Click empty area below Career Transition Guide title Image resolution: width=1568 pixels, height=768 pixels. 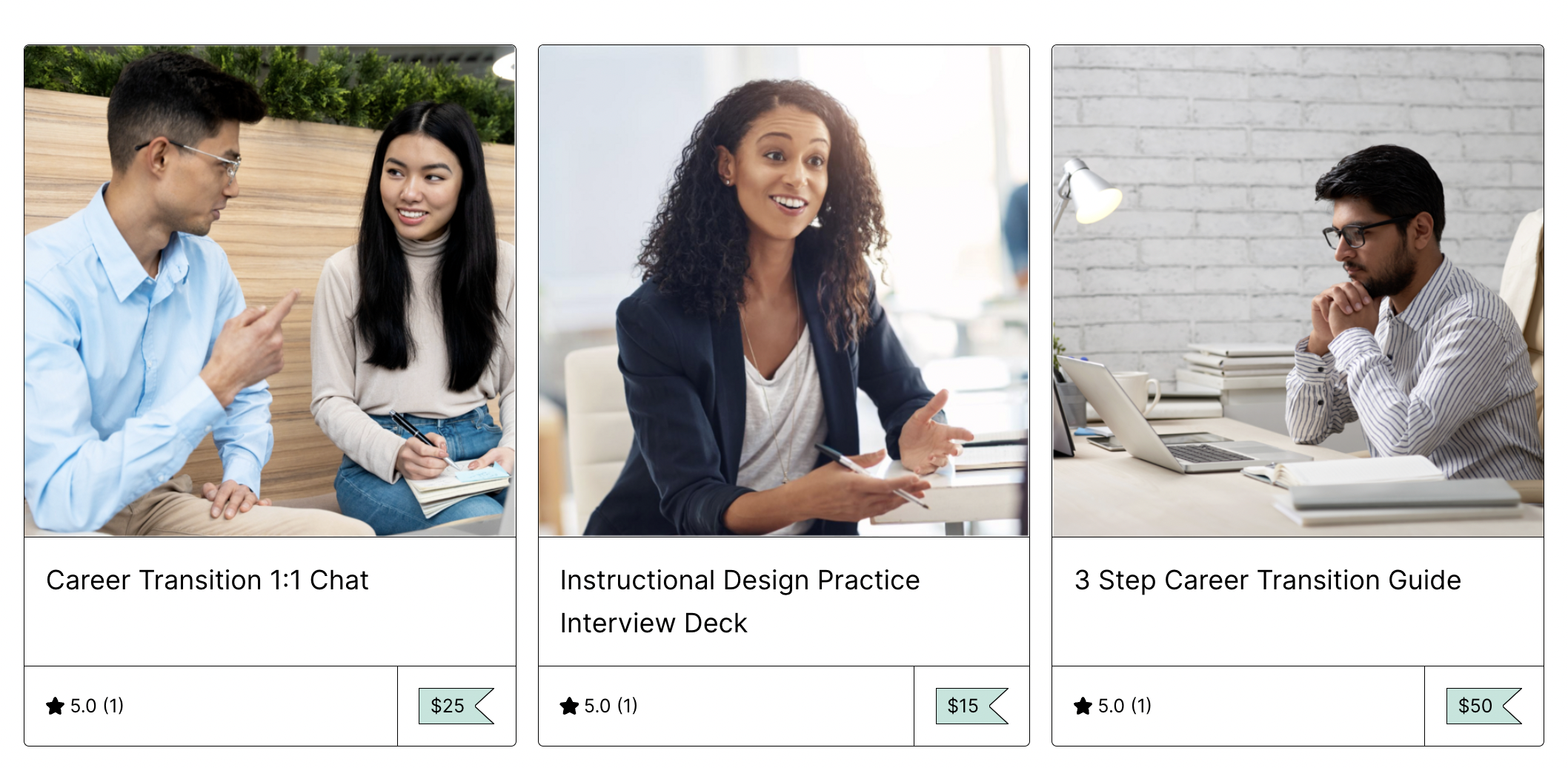click(x=1297, y=632)
